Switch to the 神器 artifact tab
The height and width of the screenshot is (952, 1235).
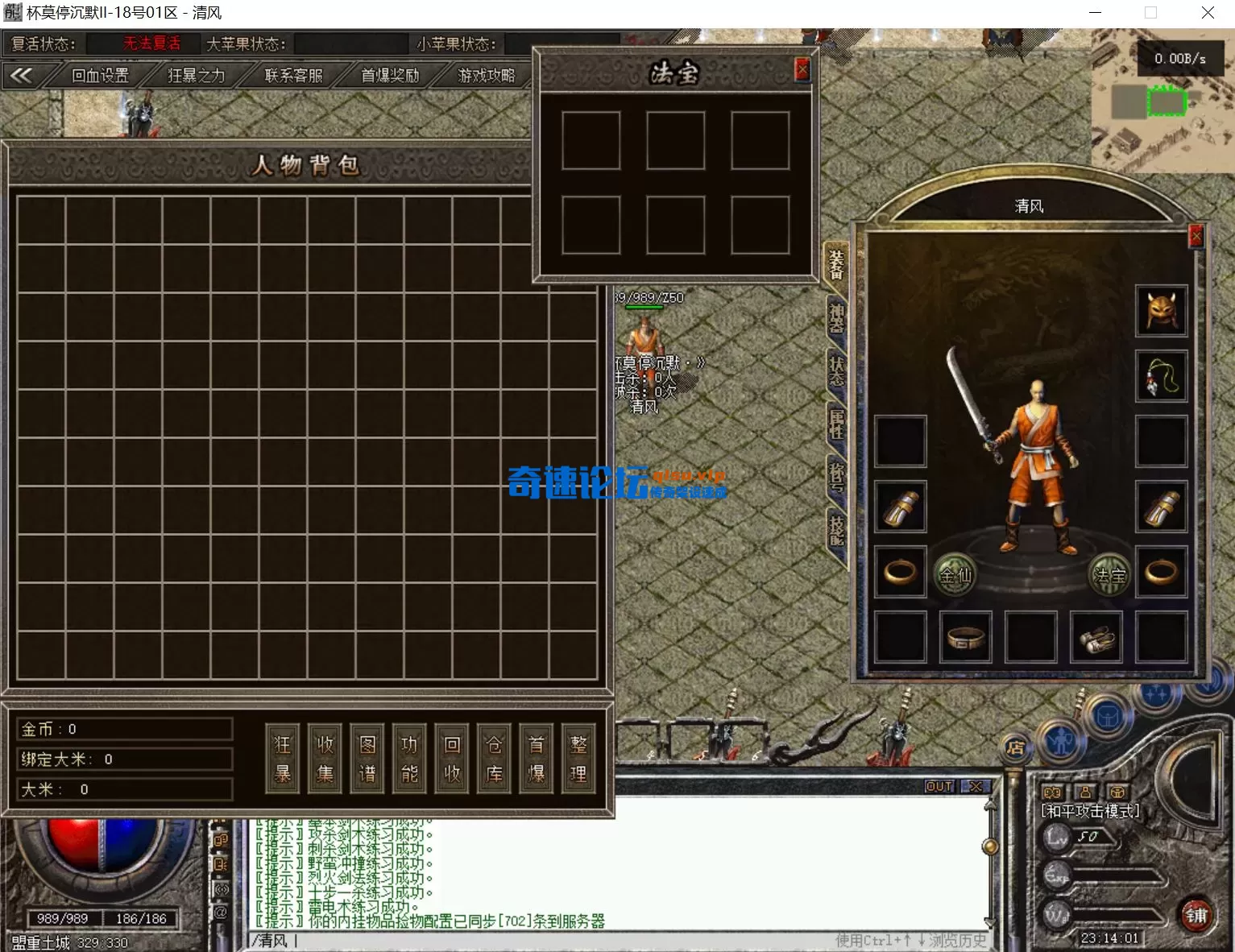837,318
